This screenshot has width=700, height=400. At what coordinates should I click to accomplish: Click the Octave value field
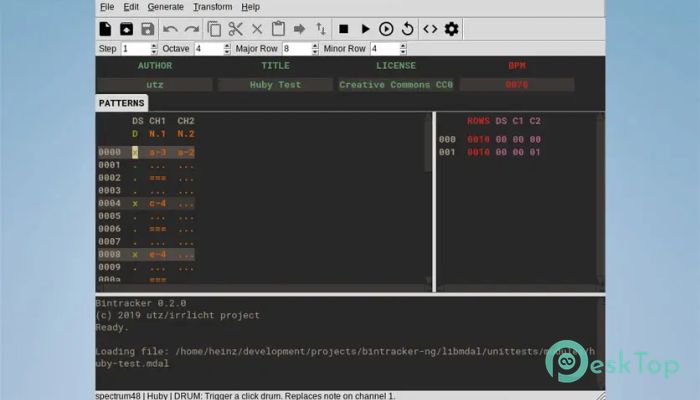click(x=208, y=49)
